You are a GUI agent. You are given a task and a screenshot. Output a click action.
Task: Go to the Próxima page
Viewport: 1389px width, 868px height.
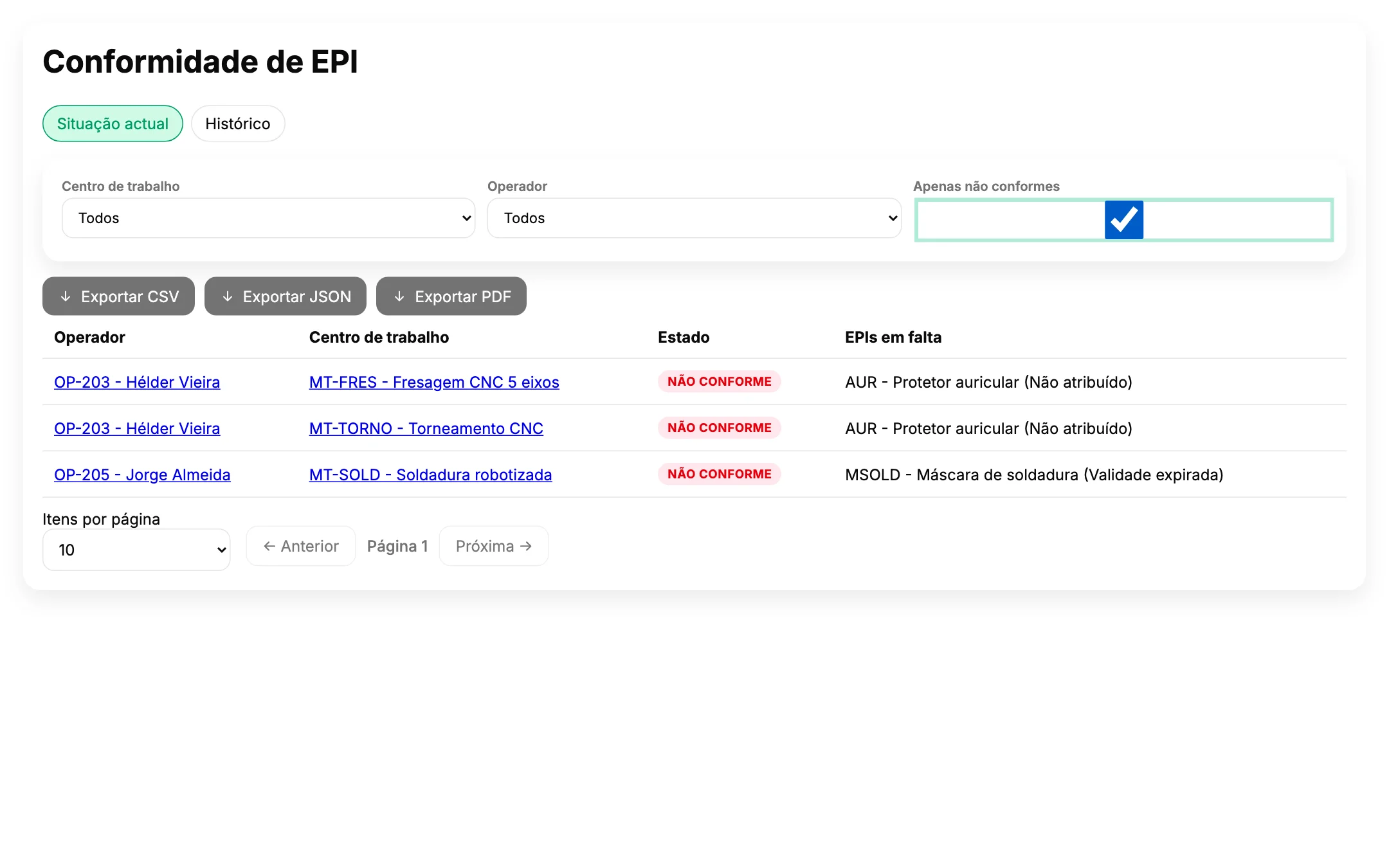[x=494, y=546]
